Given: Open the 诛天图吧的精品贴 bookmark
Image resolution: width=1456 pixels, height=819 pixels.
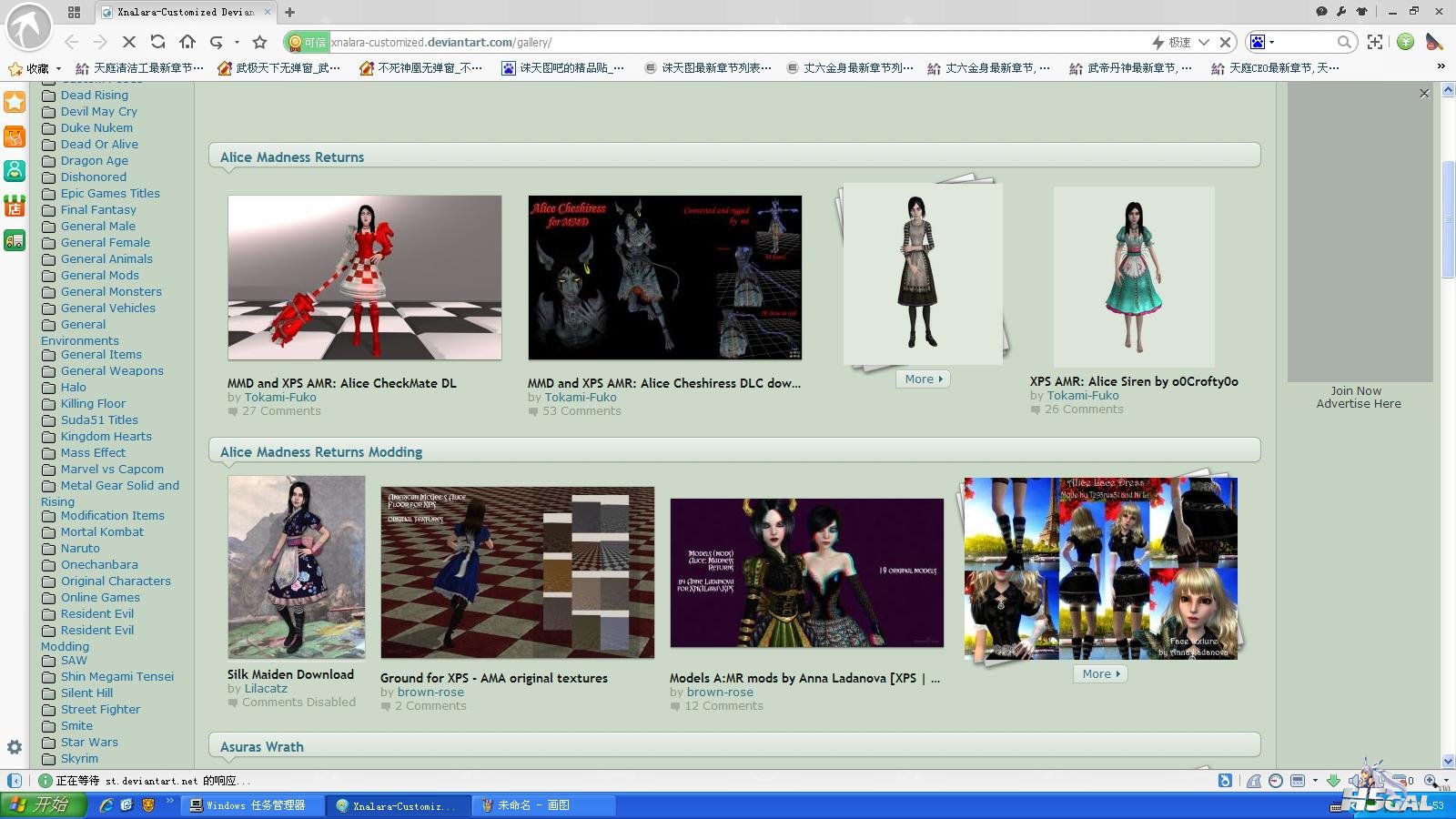Looking at the screenshot, I should tap(562, 68).
